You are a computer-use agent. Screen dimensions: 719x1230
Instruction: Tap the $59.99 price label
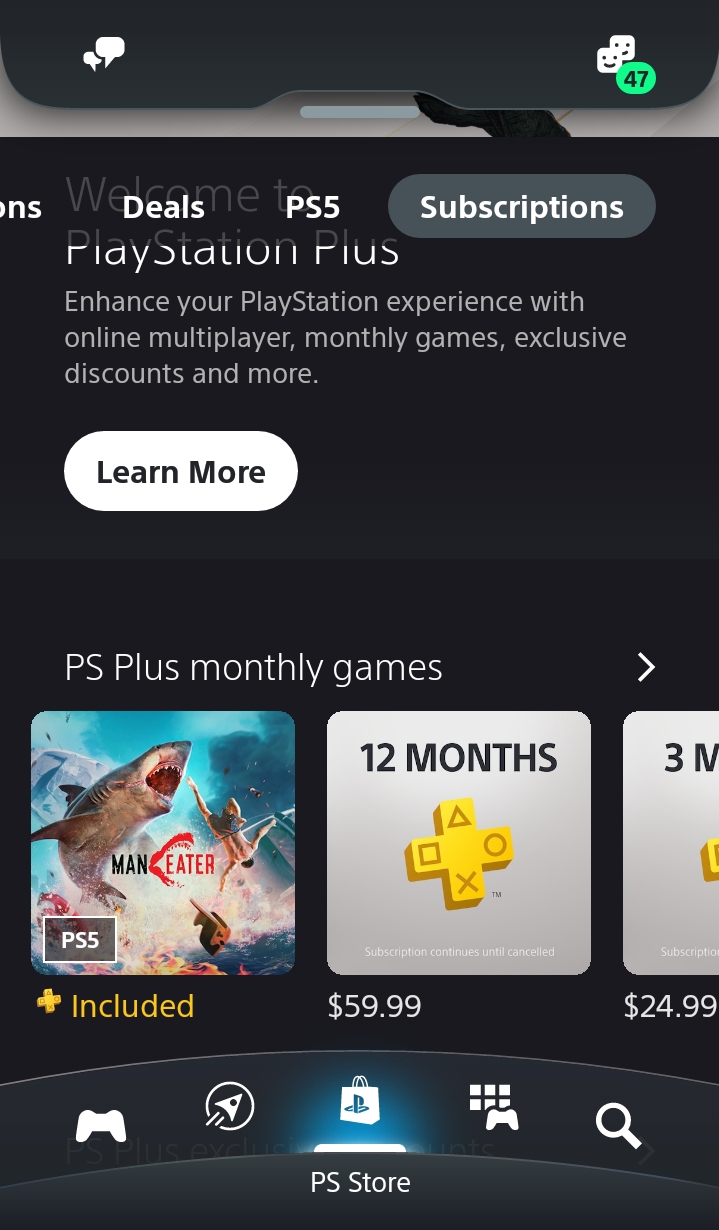(374, 1006)
